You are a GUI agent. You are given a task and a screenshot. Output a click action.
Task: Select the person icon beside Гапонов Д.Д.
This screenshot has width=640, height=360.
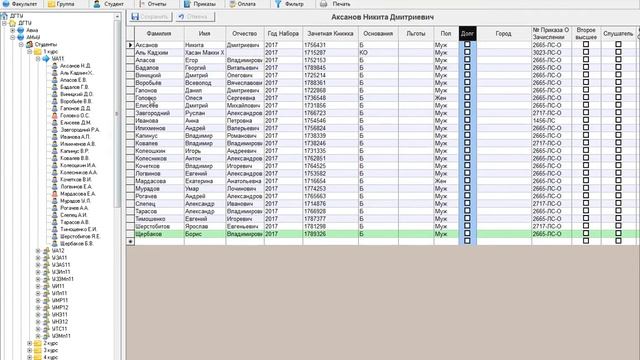54,109
